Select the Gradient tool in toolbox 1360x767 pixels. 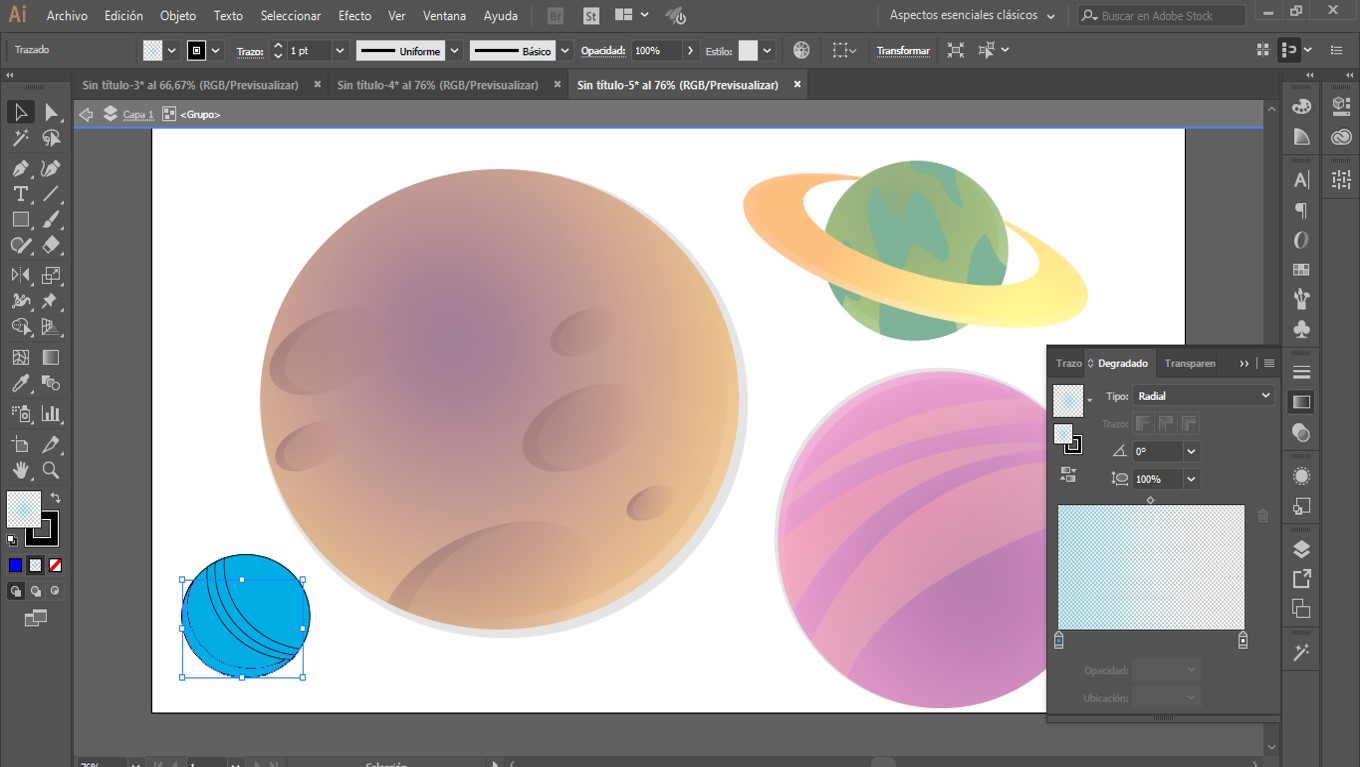51,357
